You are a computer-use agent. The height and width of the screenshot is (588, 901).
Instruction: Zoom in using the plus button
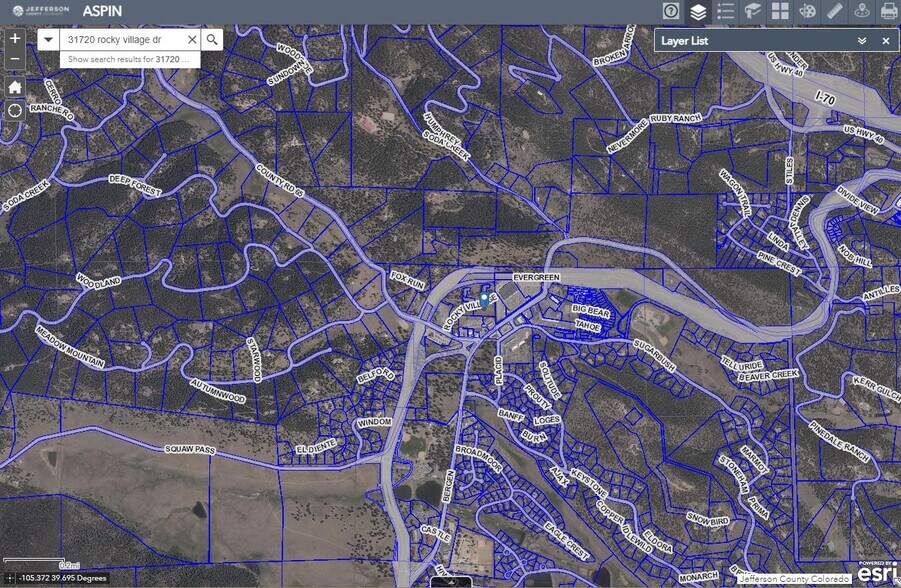(15, 39)
